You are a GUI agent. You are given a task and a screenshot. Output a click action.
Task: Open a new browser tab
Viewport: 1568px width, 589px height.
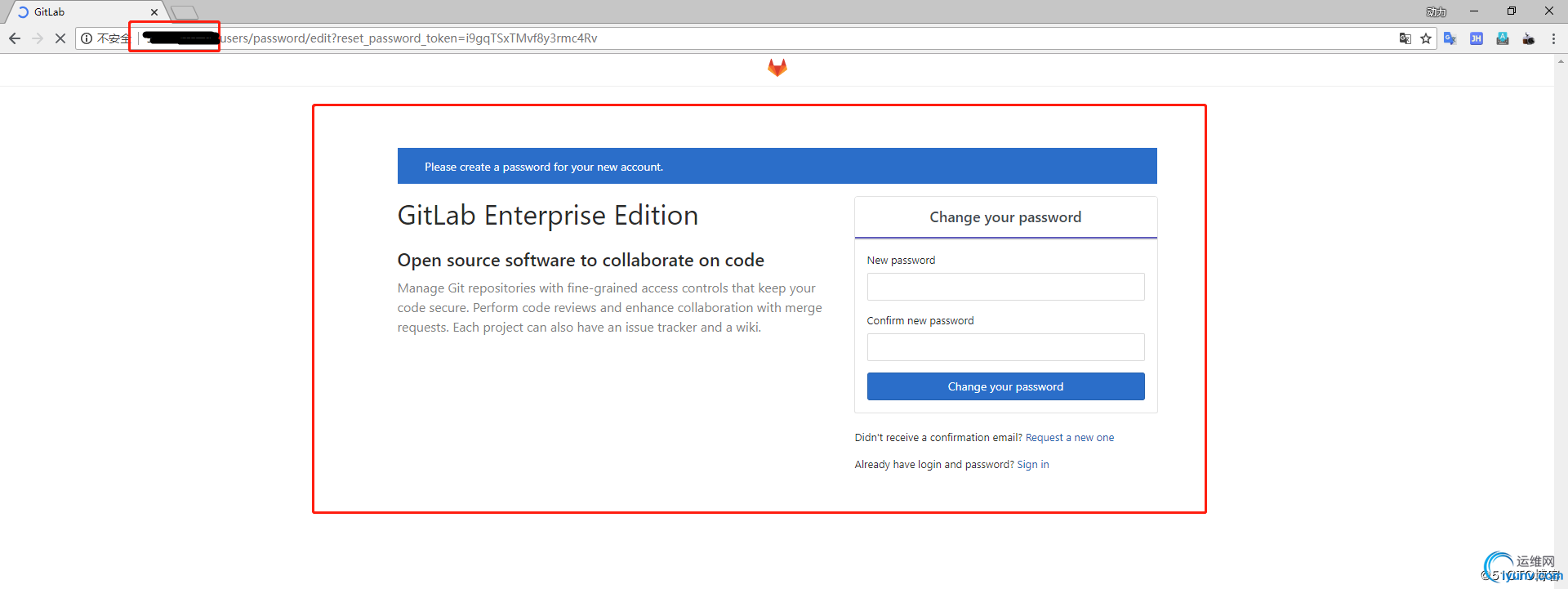(185, 12)
